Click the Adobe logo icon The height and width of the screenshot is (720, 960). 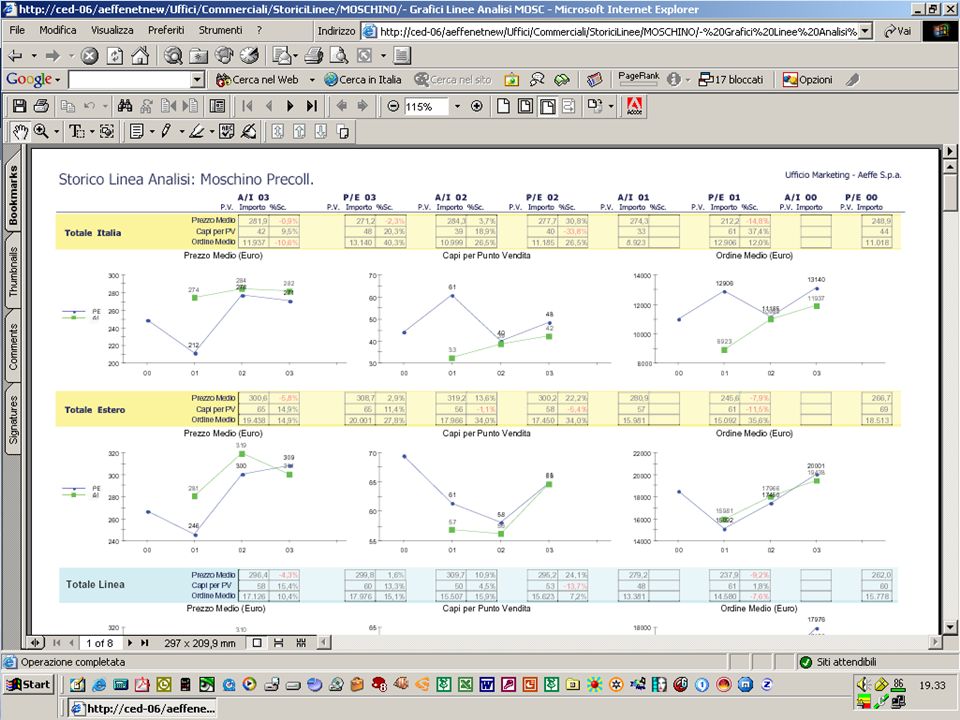point(635,106)
